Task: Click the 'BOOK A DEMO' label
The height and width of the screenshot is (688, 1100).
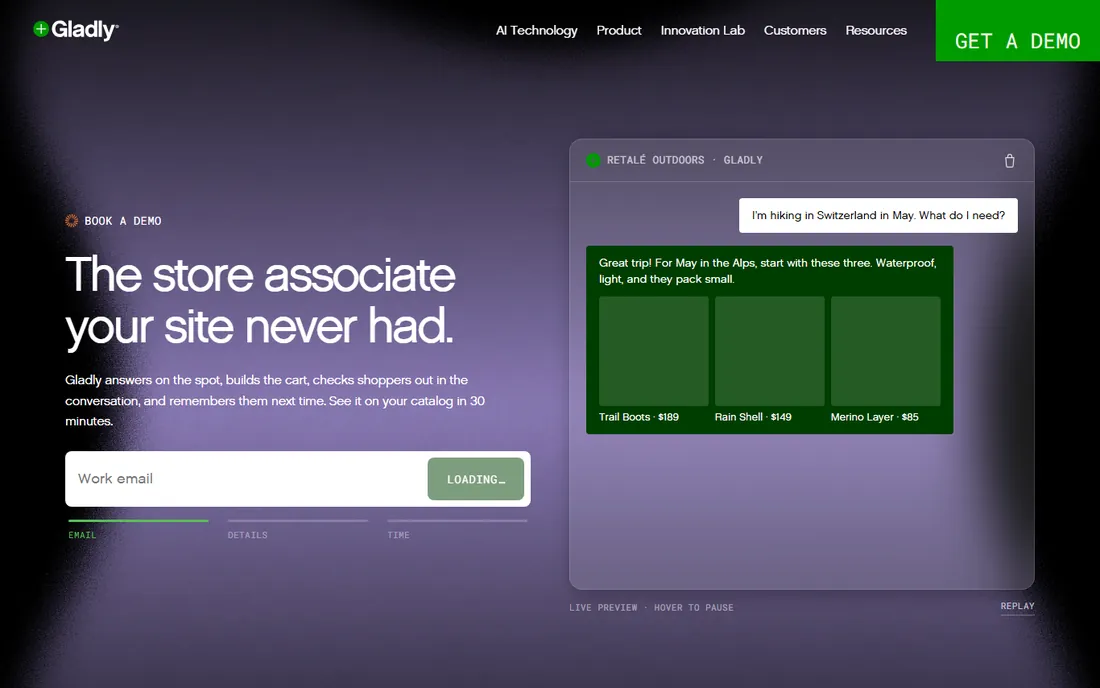Action: (x=123, y=221)
